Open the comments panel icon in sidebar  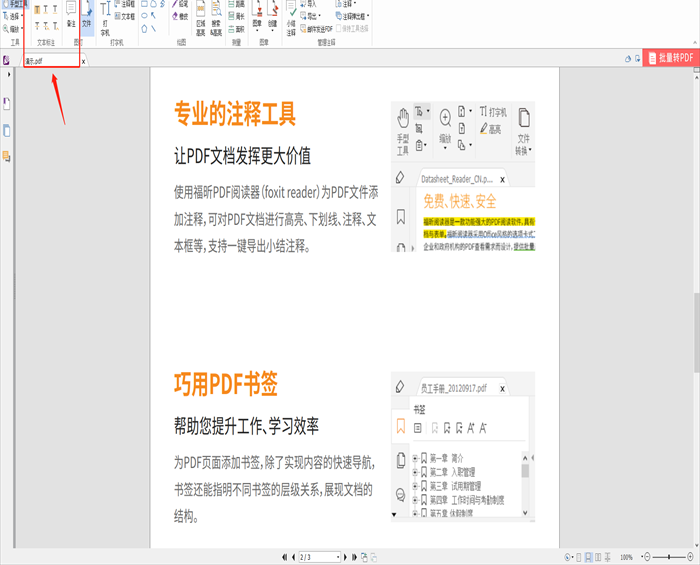coord(6,157)
